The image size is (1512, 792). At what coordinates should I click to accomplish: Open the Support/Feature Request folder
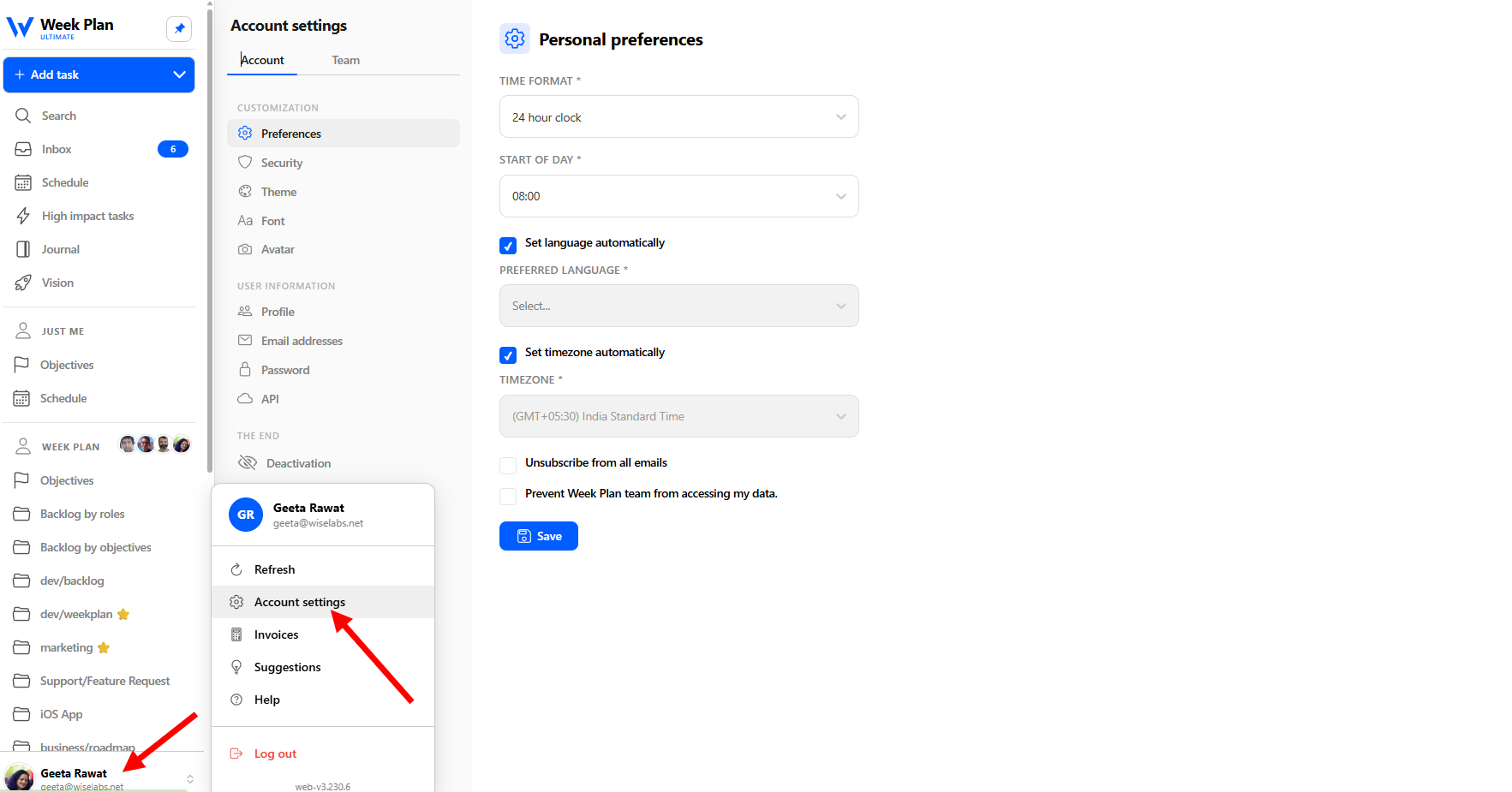[x=103, y=681]
